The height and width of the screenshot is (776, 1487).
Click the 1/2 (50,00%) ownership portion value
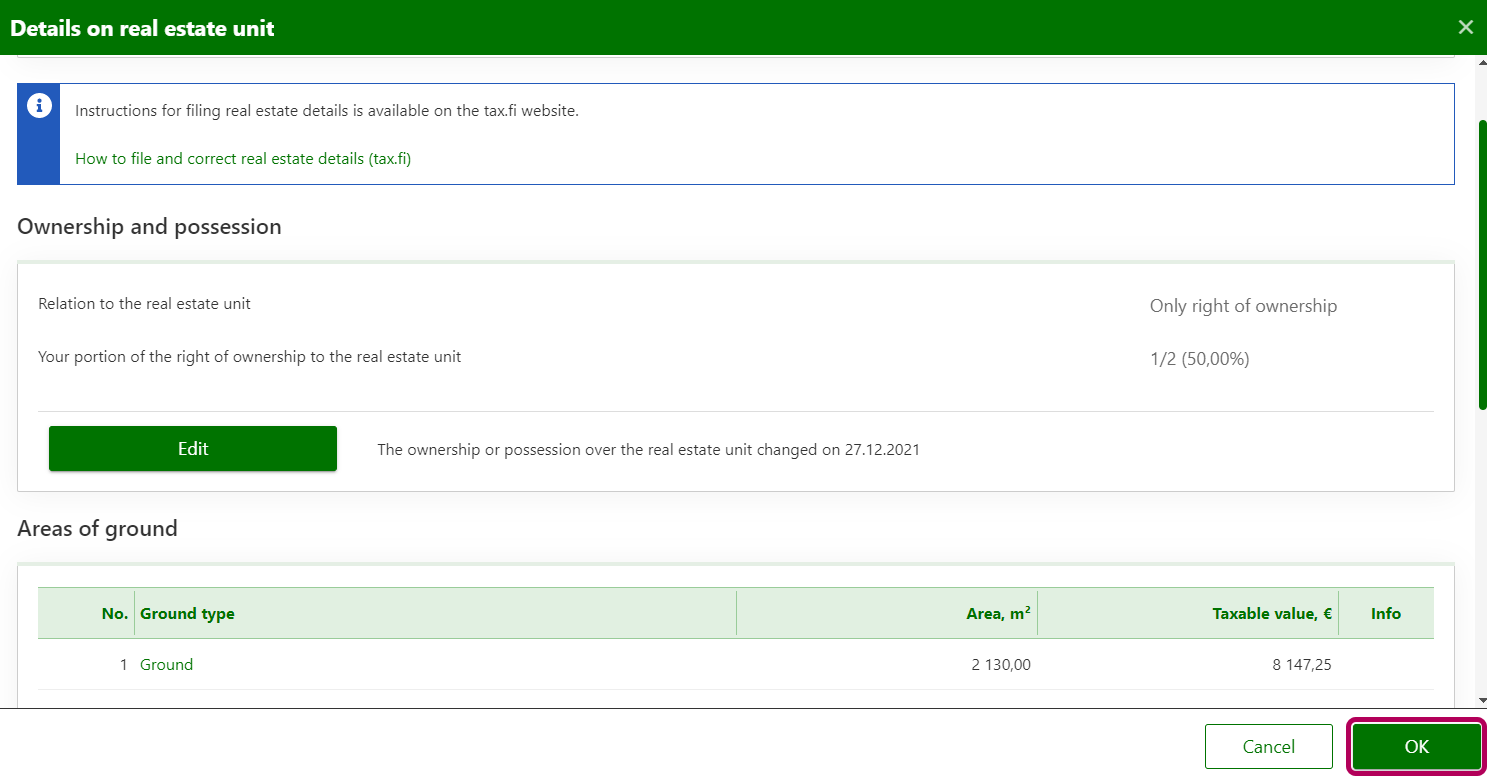(1199, 359)
